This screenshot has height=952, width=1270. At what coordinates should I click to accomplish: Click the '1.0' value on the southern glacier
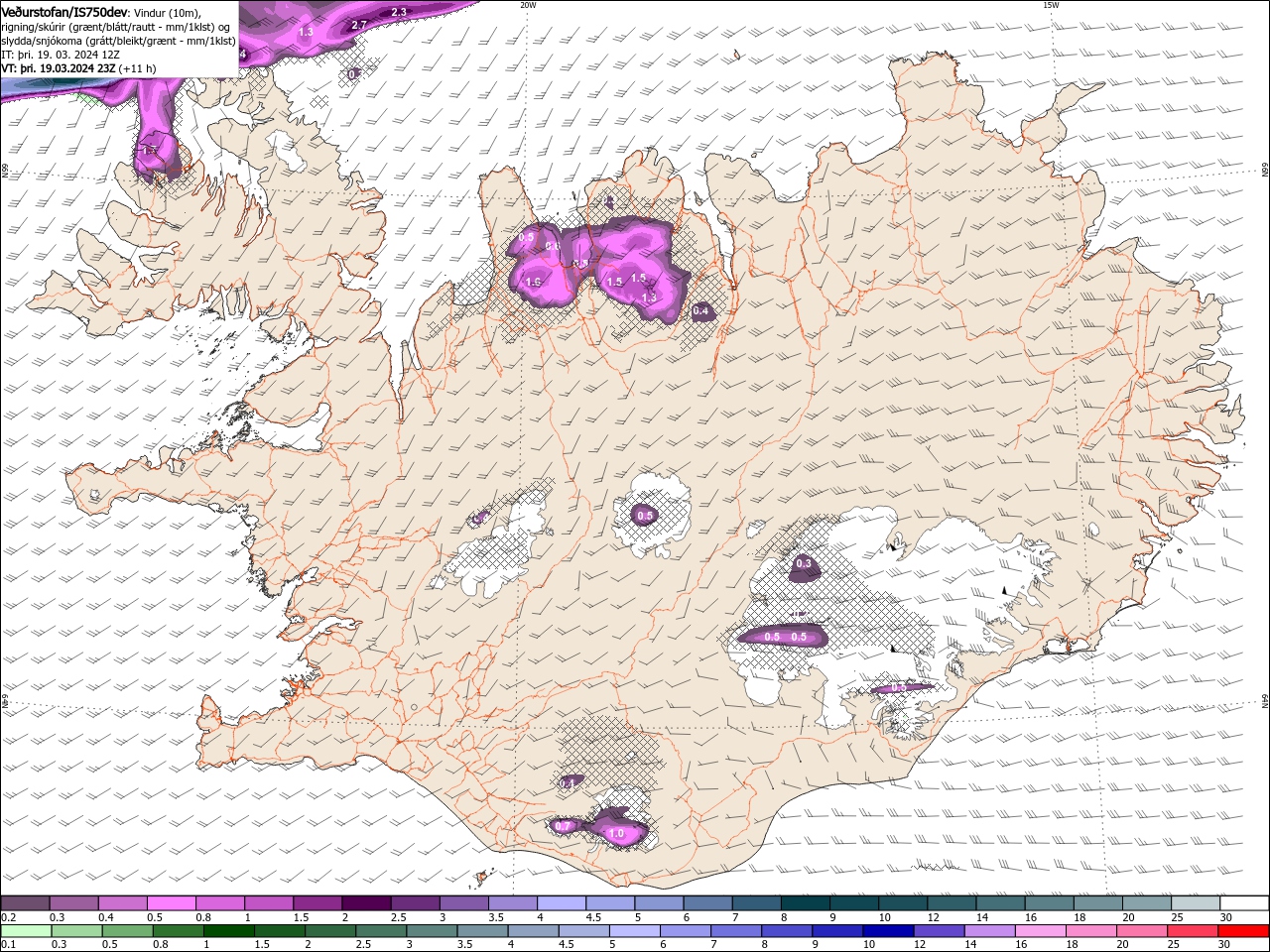(x=616, y=834)
